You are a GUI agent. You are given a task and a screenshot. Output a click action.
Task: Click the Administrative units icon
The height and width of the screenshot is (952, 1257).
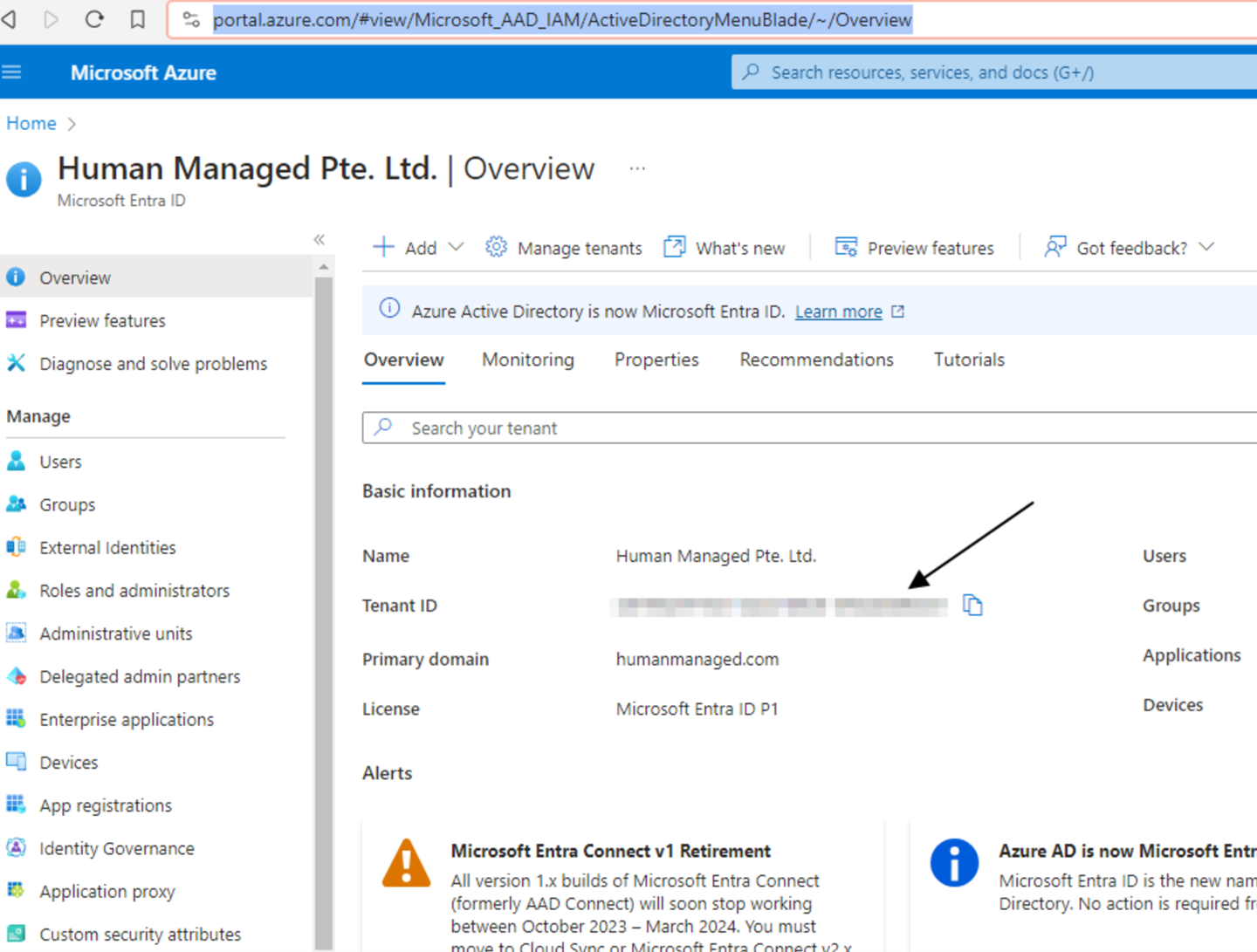[16, 633]
